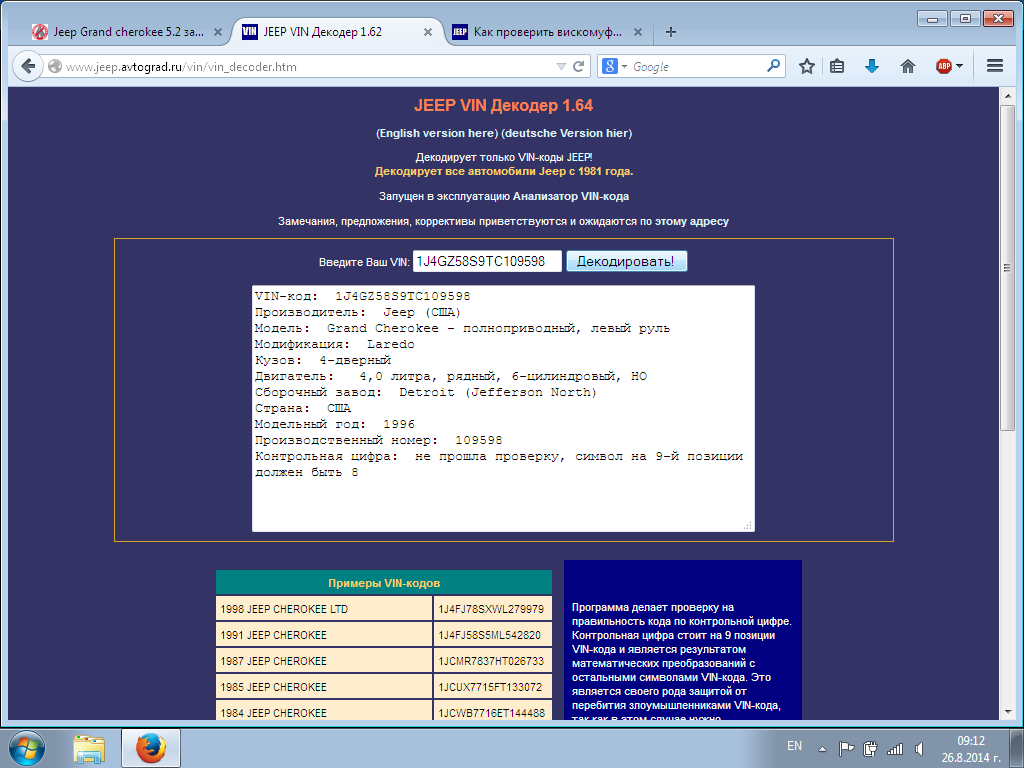
Task: Click the JEEP VIN Декодер 1.64 heading
Action: coord(504,106)
